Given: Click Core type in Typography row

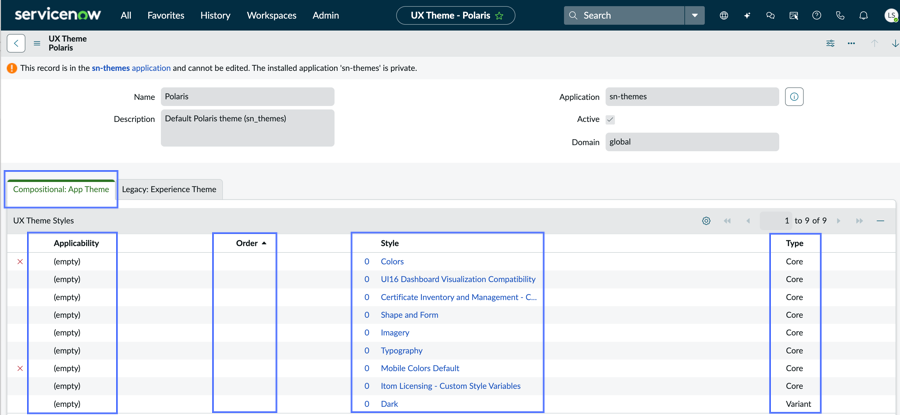Looking at the screenshot, I should coord(794,350).
